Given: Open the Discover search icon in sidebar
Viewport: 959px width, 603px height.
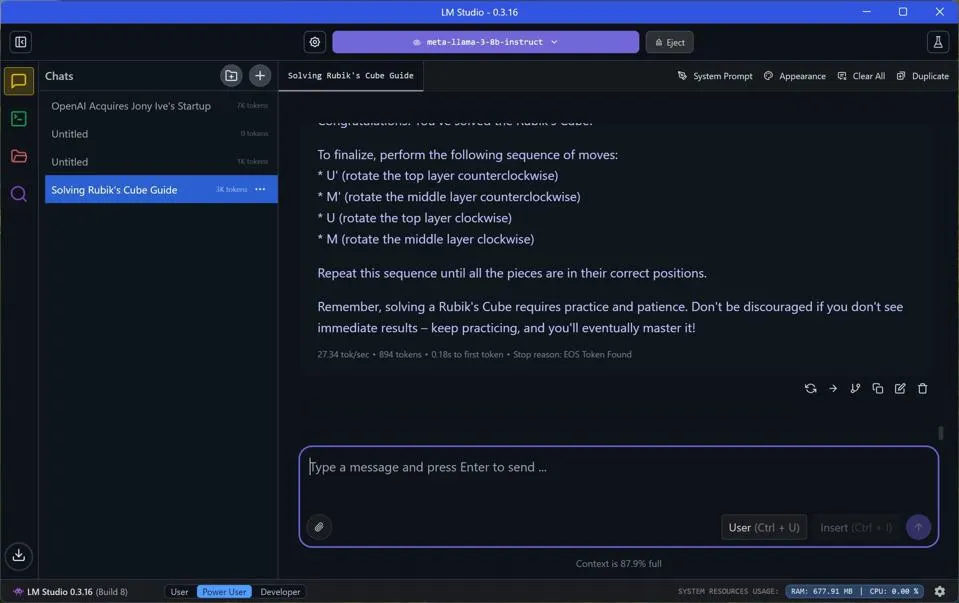Looking at the screenshot, I should [x=19, y=194].
